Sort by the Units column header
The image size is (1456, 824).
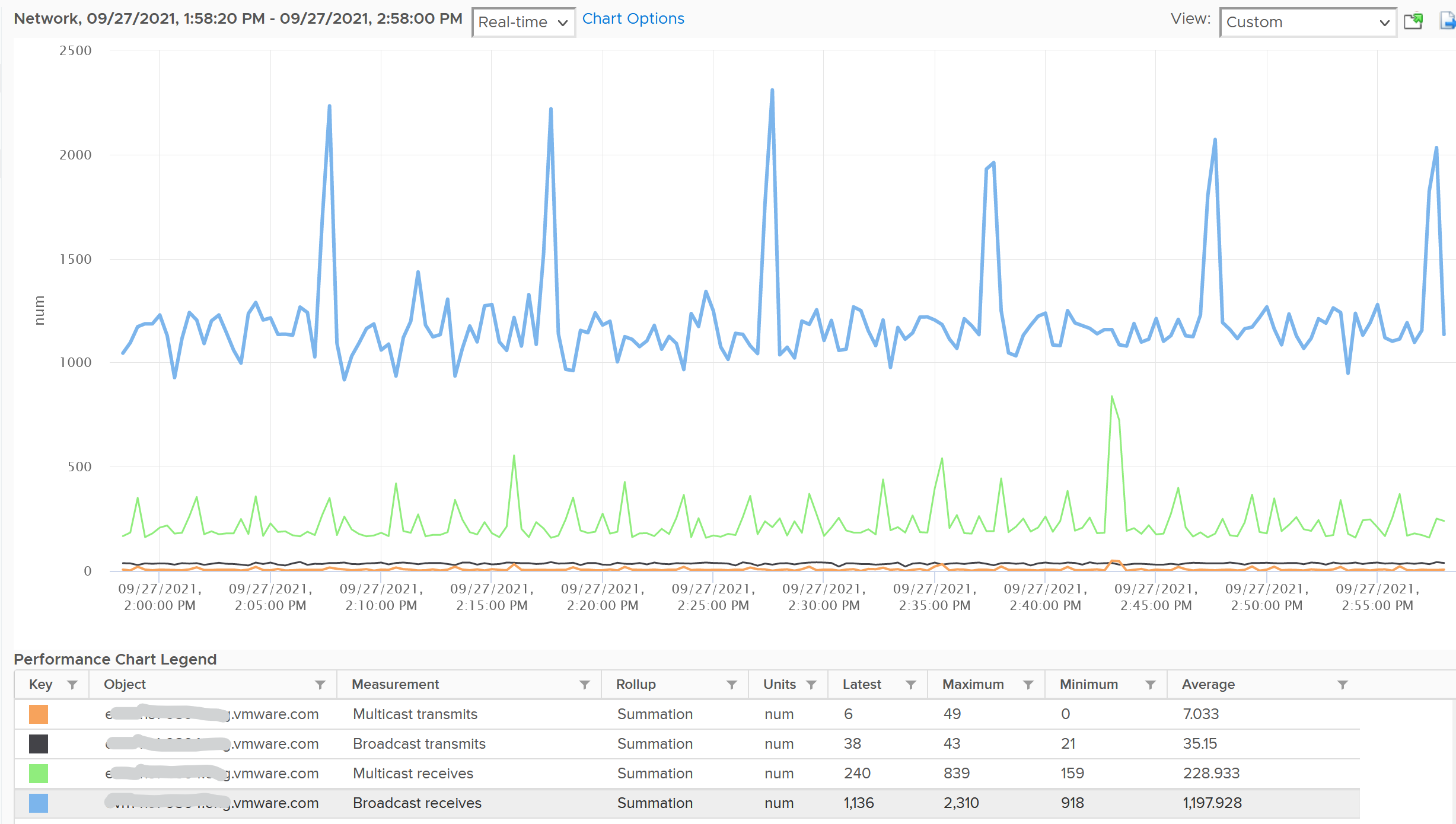tap(779, 684)
